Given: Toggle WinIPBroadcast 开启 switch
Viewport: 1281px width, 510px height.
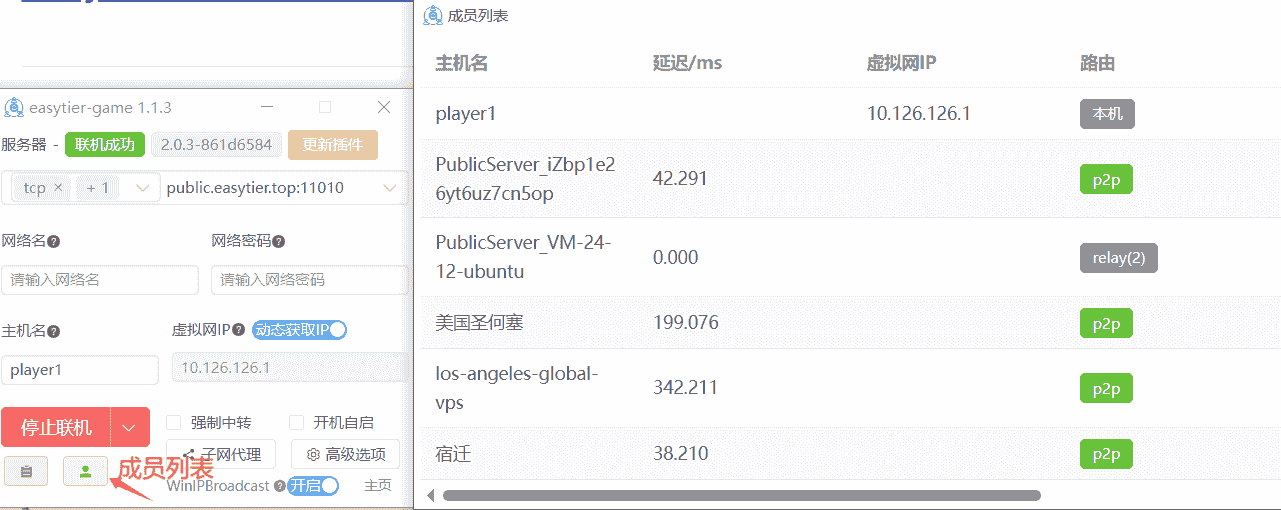Looking at the screenshot, I should click(313, 486).
